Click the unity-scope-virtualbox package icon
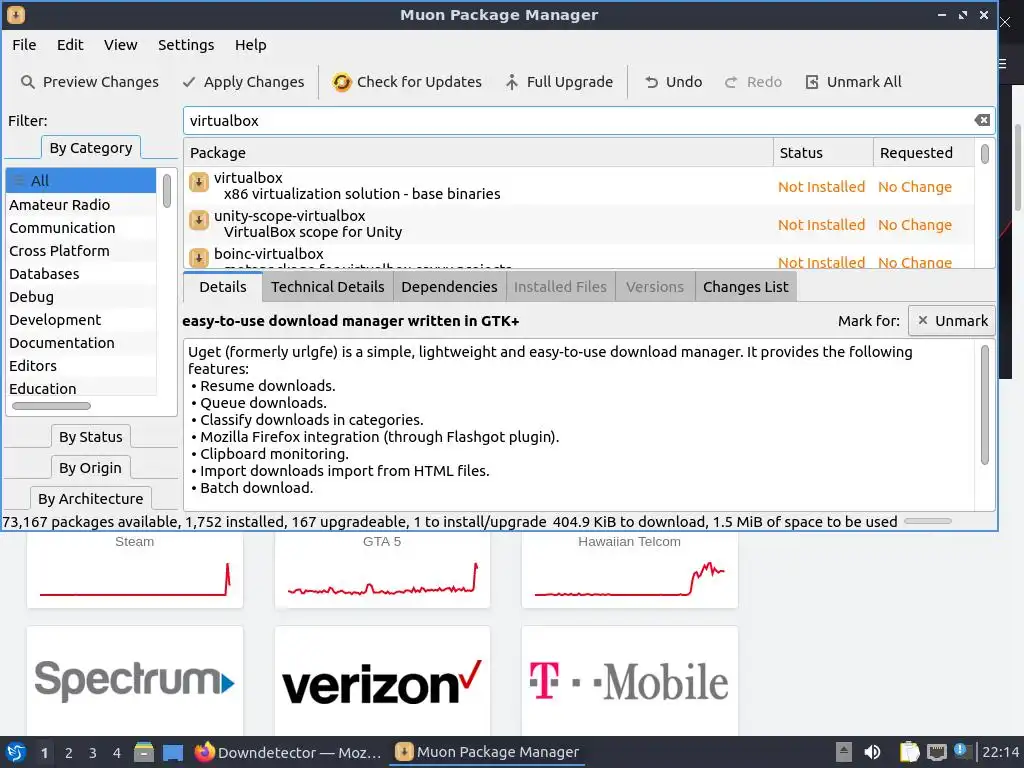This screenshot has width=1024, height=768. [x=199, y=220]
